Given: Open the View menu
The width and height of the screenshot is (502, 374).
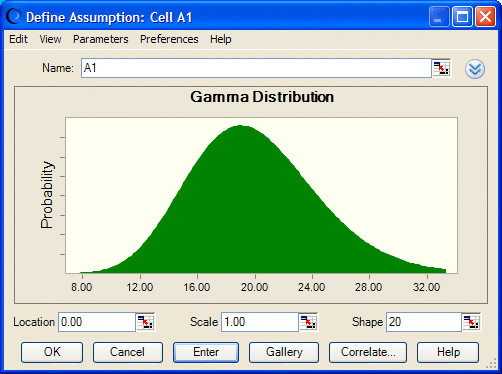Looking at the screenshot, I should pos(50,39).
